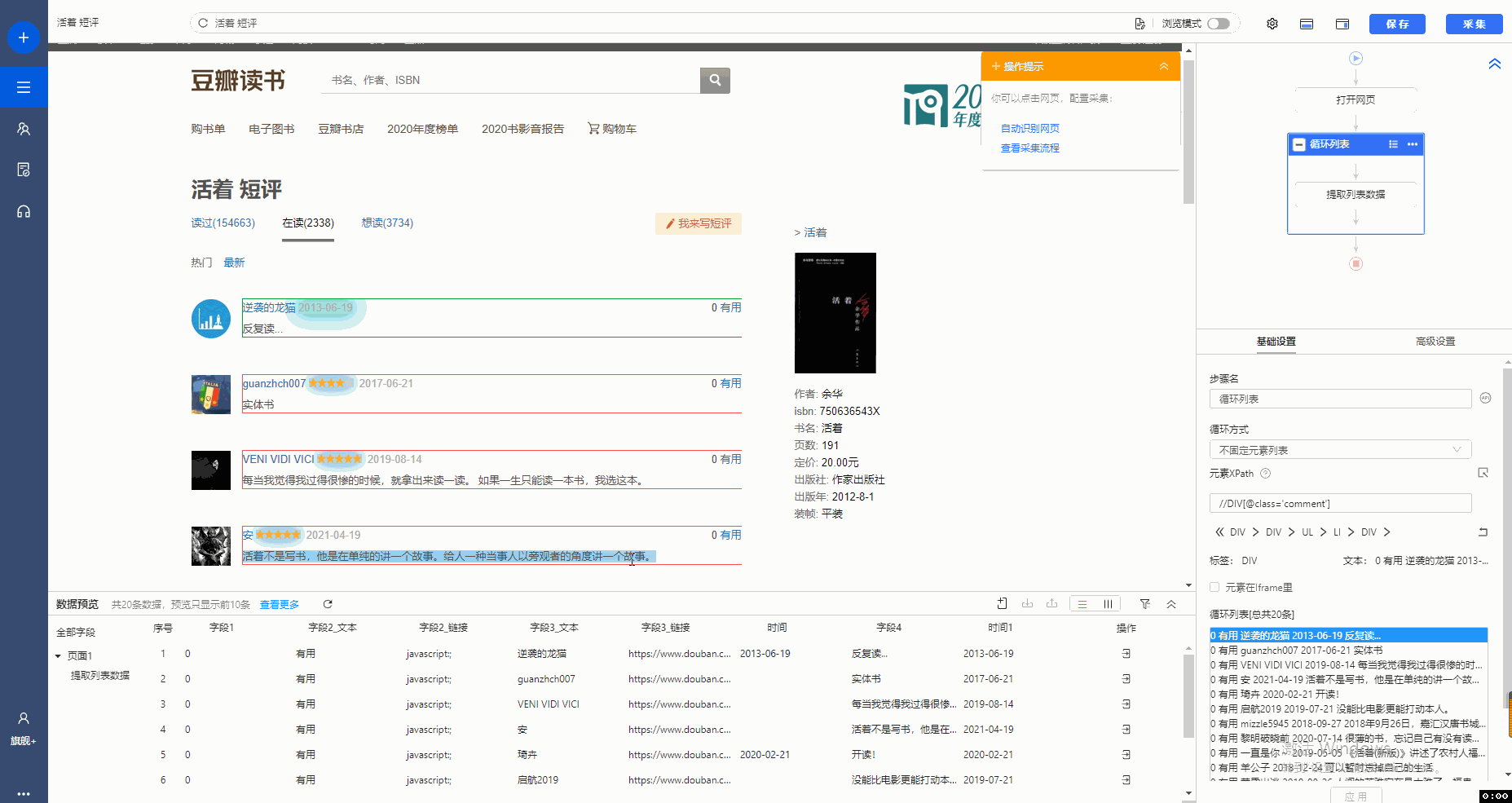The image size is (1512, 803).
Task: Click the workflow start play node
Action: click(x=1356, y=58)
